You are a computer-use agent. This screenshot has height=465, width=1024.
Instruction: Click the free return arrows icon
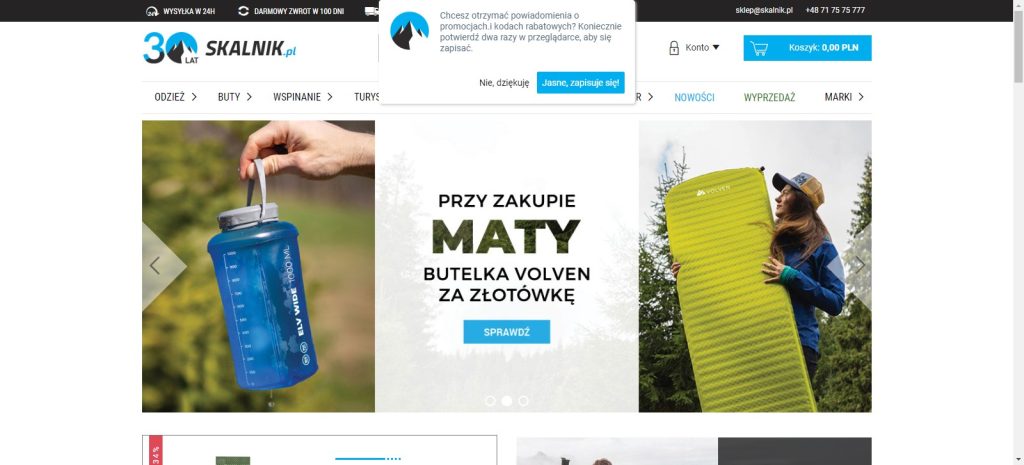[x=244, y=11]
